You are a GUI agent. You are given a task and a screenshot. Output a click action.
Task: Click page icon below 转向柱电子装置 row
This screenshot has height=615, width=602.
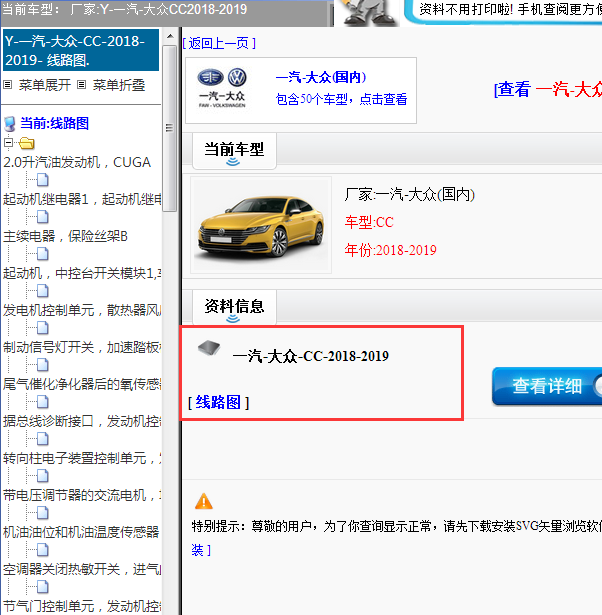[x=43, y=476]
